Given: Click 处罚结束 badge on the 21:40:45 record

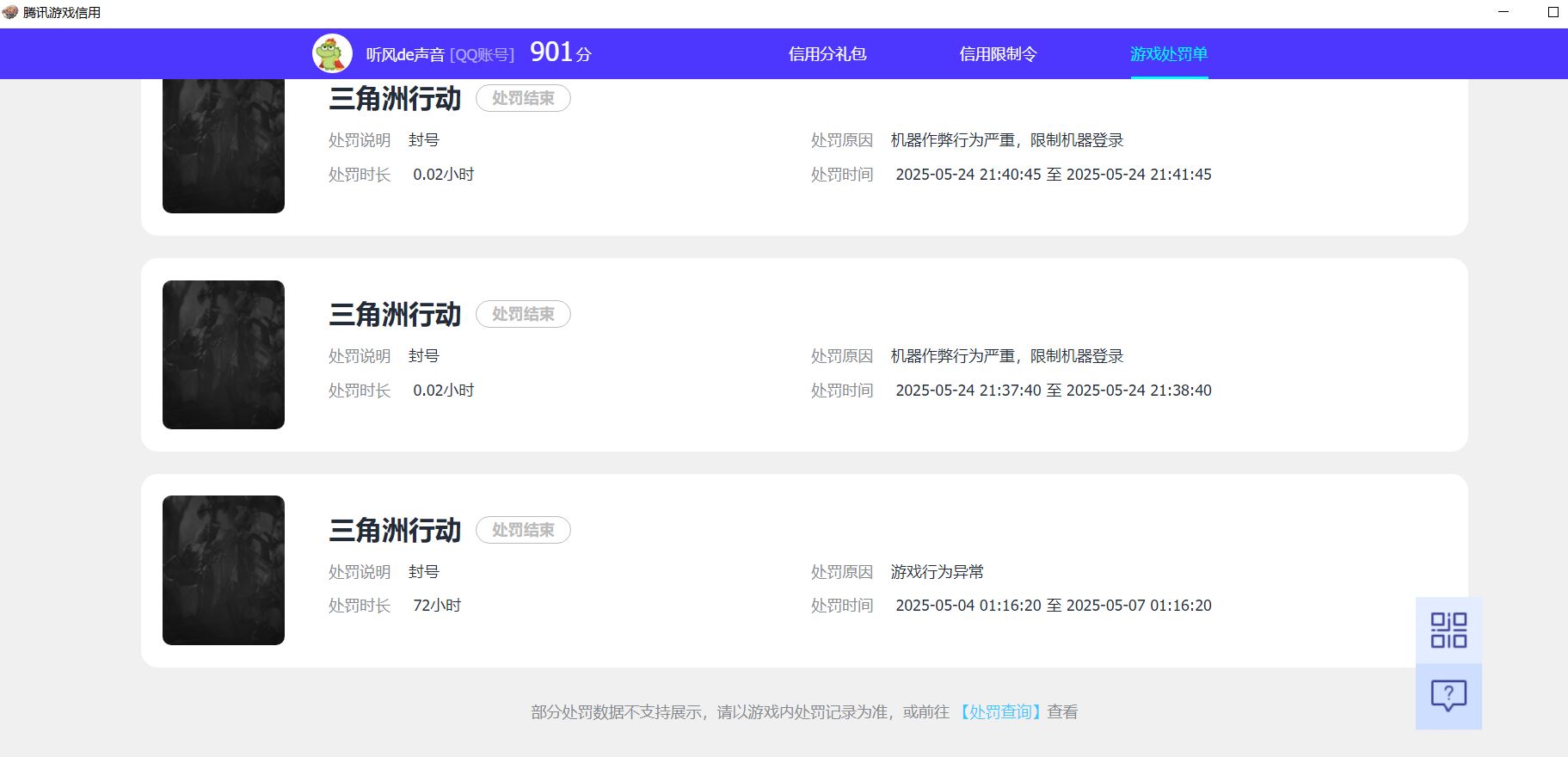Looking at the screenshot, I should pyautogui.click(x=523, y=98).
